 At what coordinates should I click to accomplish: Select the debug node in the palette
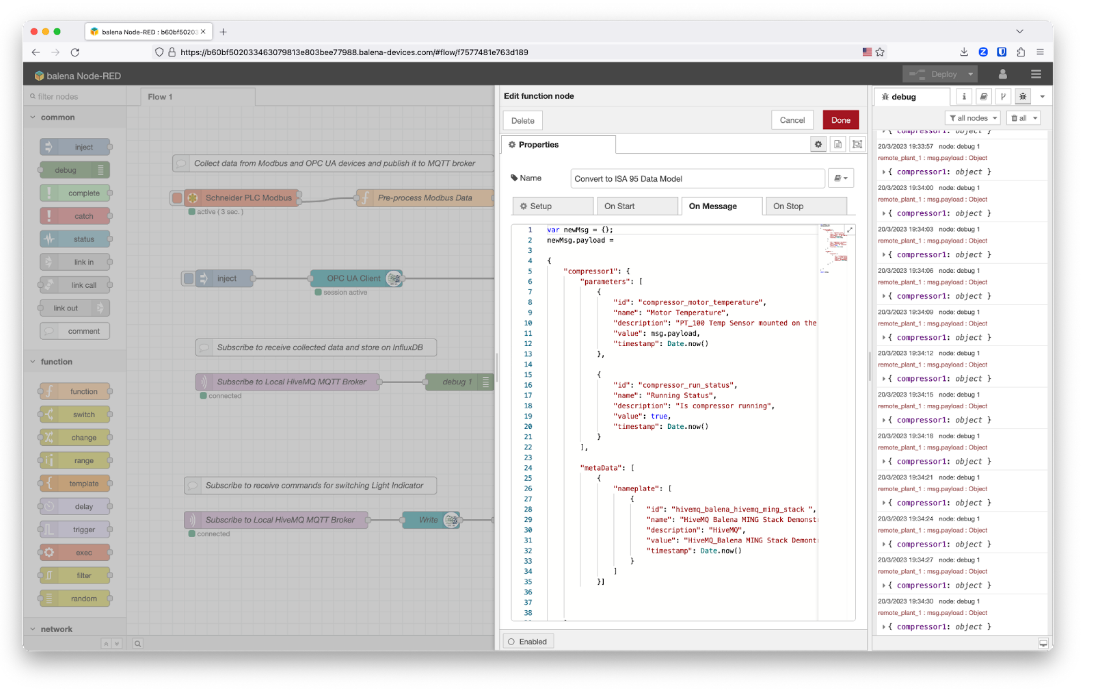[75, 169]
